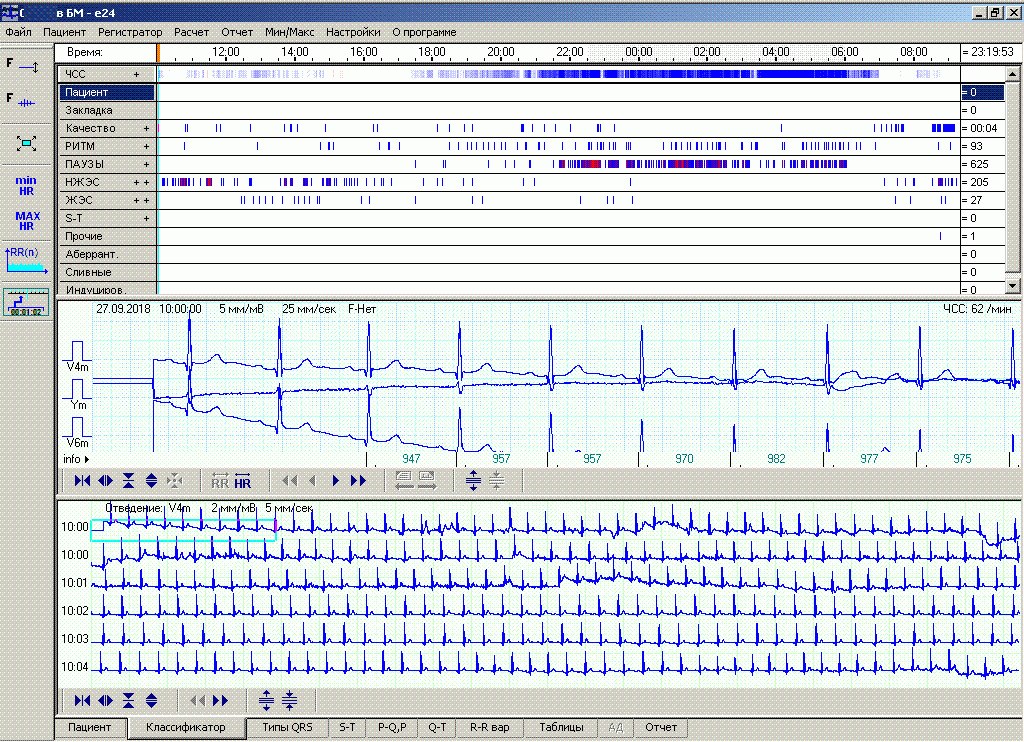Select the Сливные event row

coord(107,272)
